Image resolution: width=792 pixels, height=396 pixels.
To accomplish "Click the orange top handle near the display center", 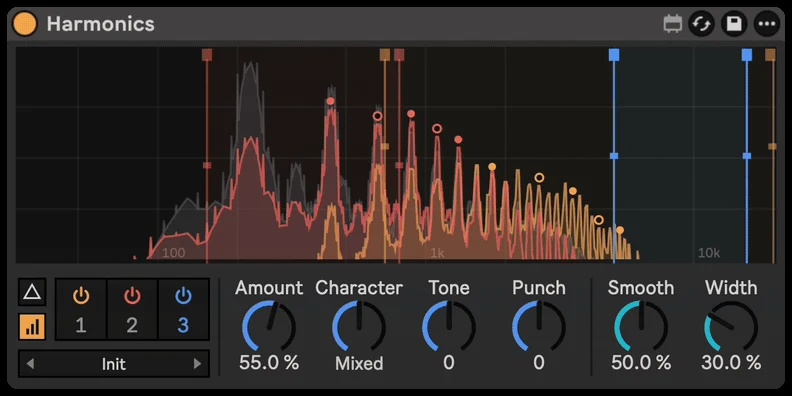I will pyautogui.click(x=385, y=55).
